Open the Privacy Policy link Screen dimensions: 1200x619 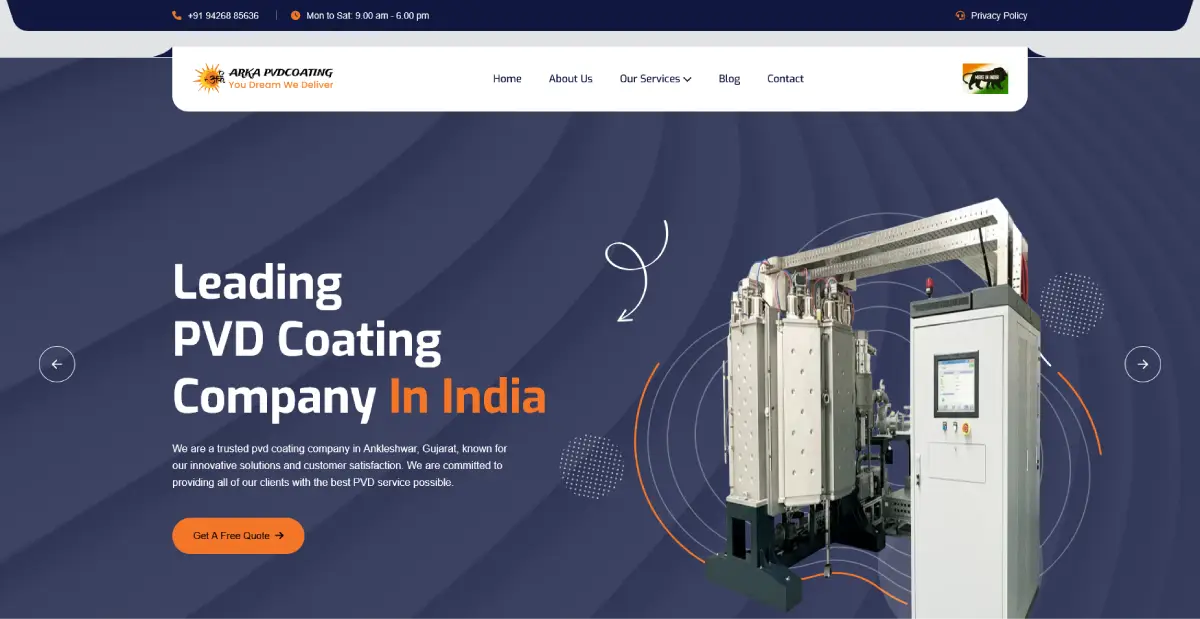click(998, 16)
